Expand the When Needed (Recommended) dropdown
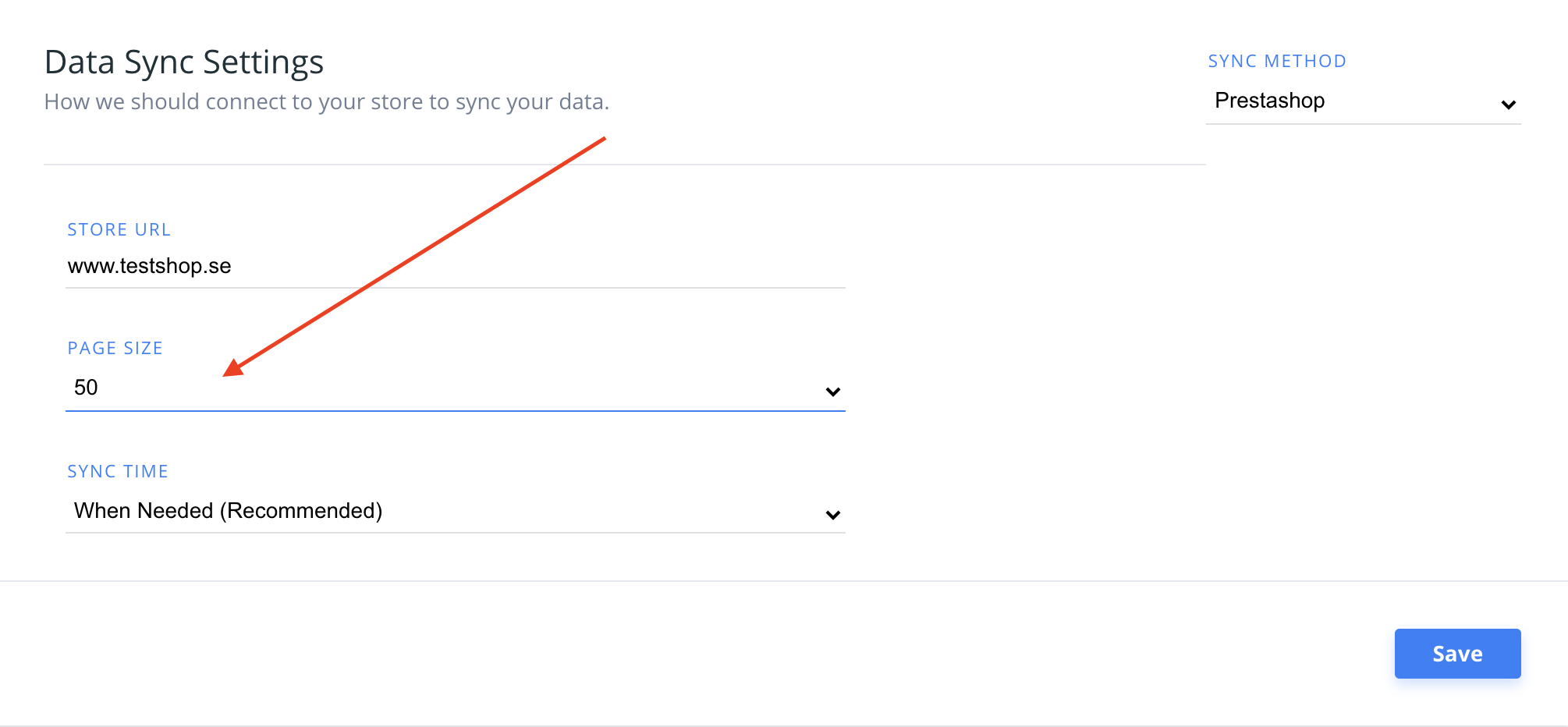The height and width of the screenshot is (727, 1568). pyautogui.click(x=452, y=511)
